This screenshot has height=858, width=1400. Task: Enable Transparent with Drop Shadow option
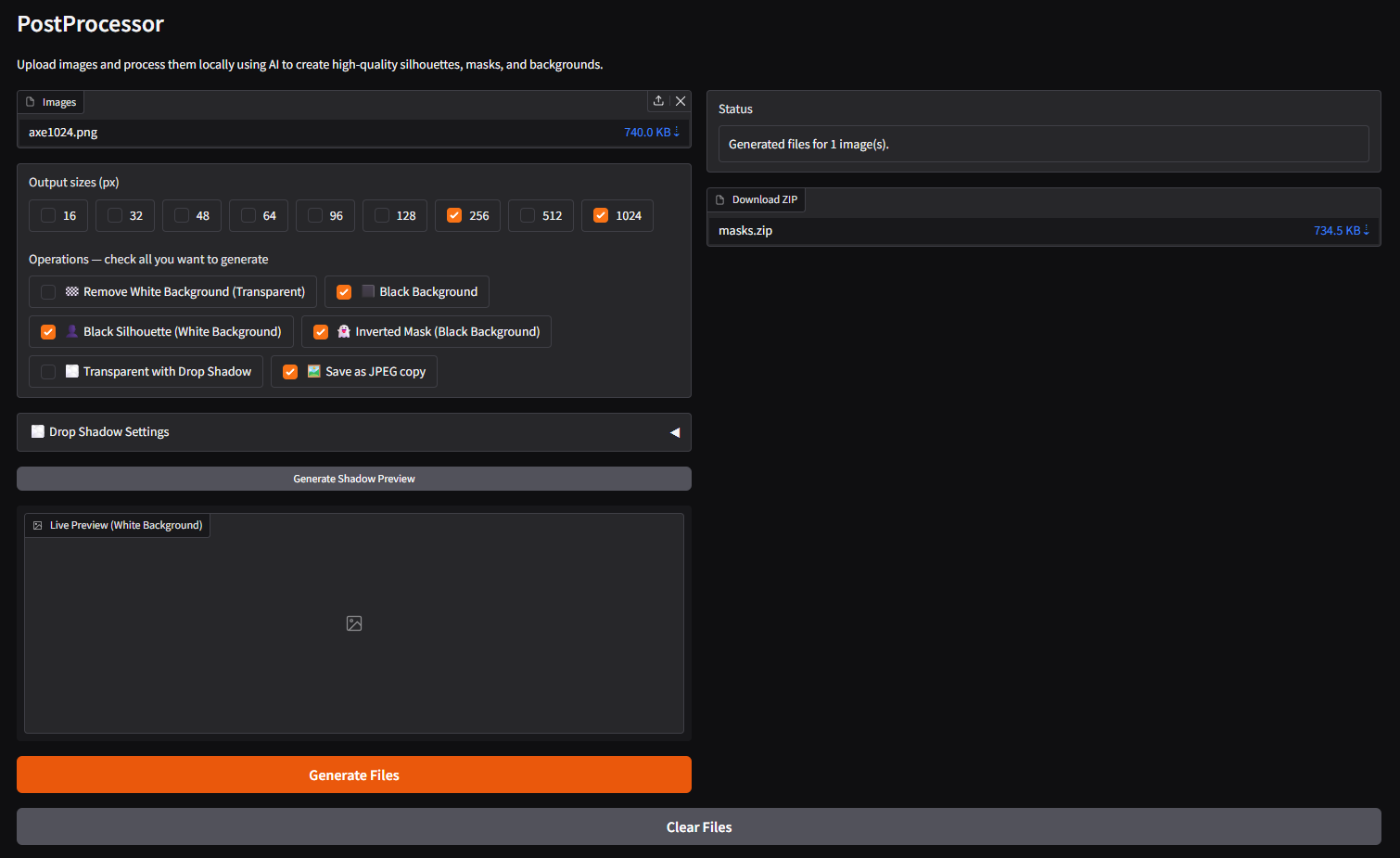point(48,372)
